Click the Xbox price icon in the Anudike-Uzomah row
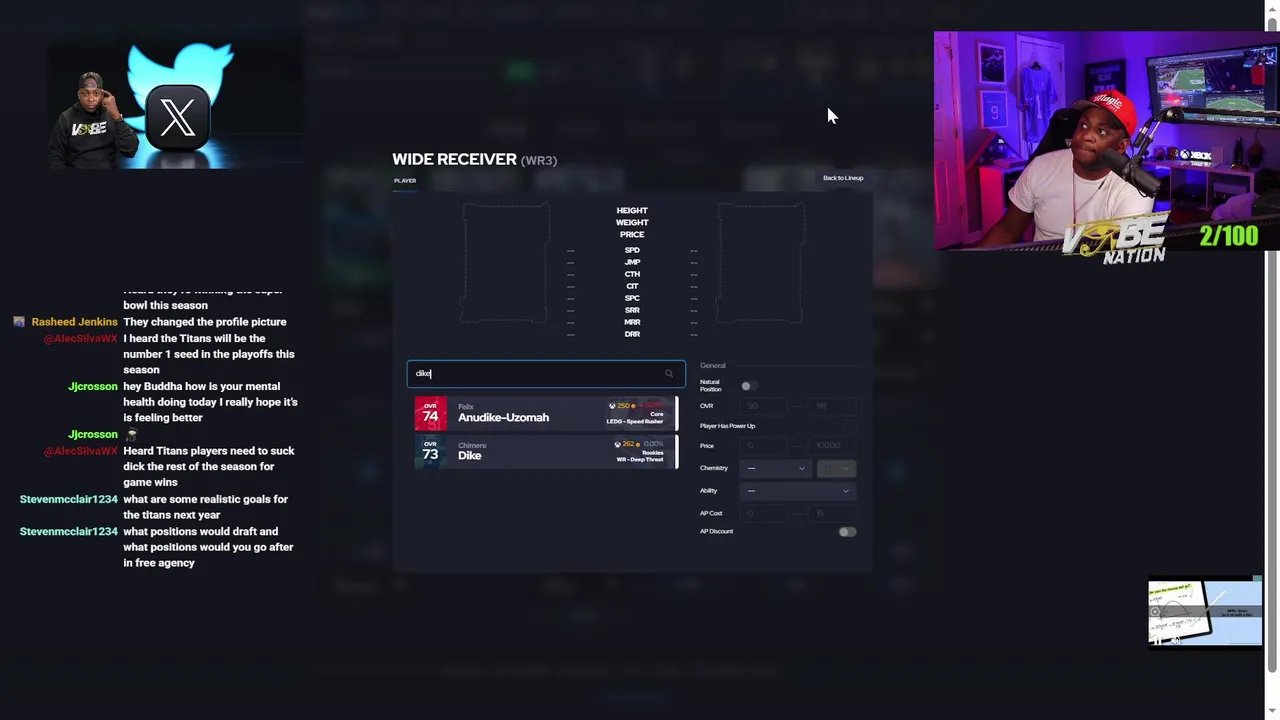The height and width of the screenshot is (720, 1280). [612, 406]
